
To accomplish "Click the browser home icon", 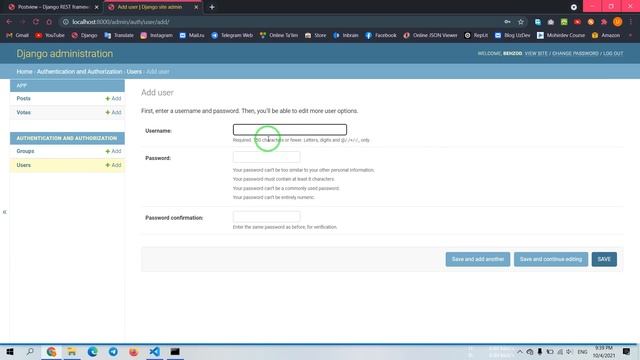I will pos(49,22).
